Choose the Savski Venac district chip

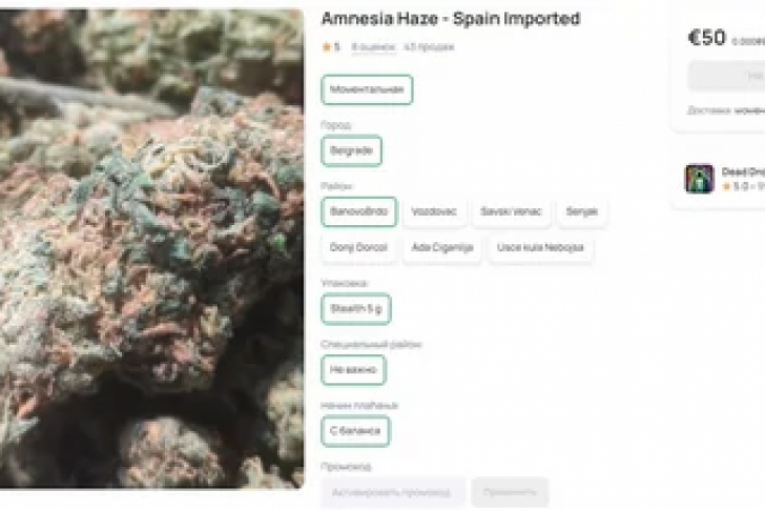pos(511,212)
